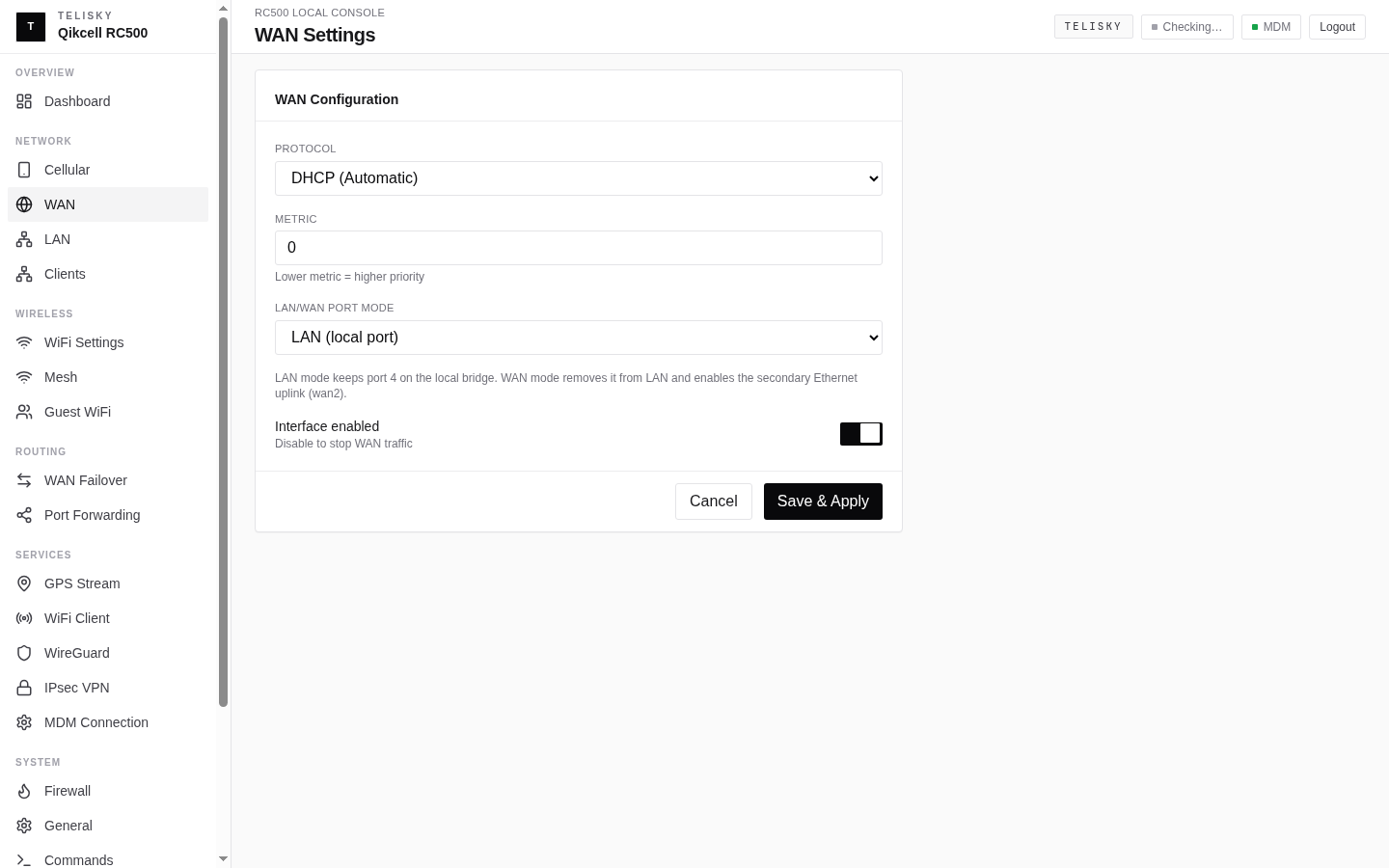The image size is (1389, 868).
Task: Go to the WireGuard page
Action: pos(108,653)
